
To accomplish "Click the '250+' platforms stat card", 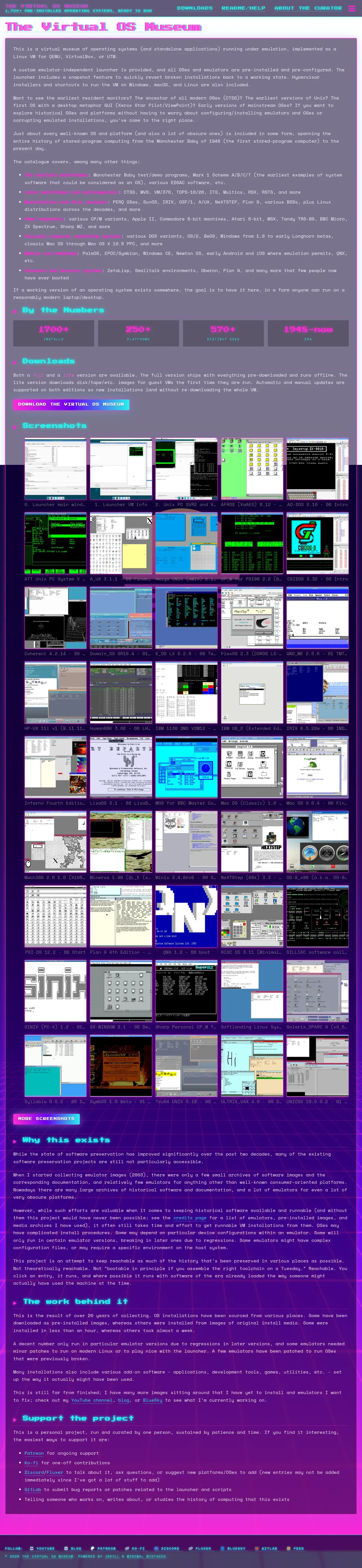I will [x=139, y=333].
